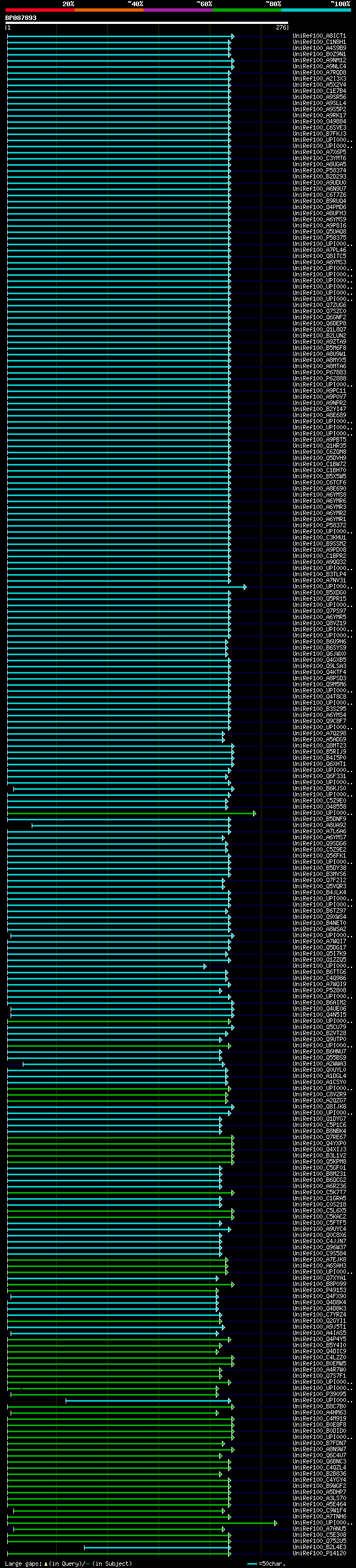Screen dimensions: 356x1568
Task: Open hit UniRef100_C1N8H1
Action: point(319,42)
